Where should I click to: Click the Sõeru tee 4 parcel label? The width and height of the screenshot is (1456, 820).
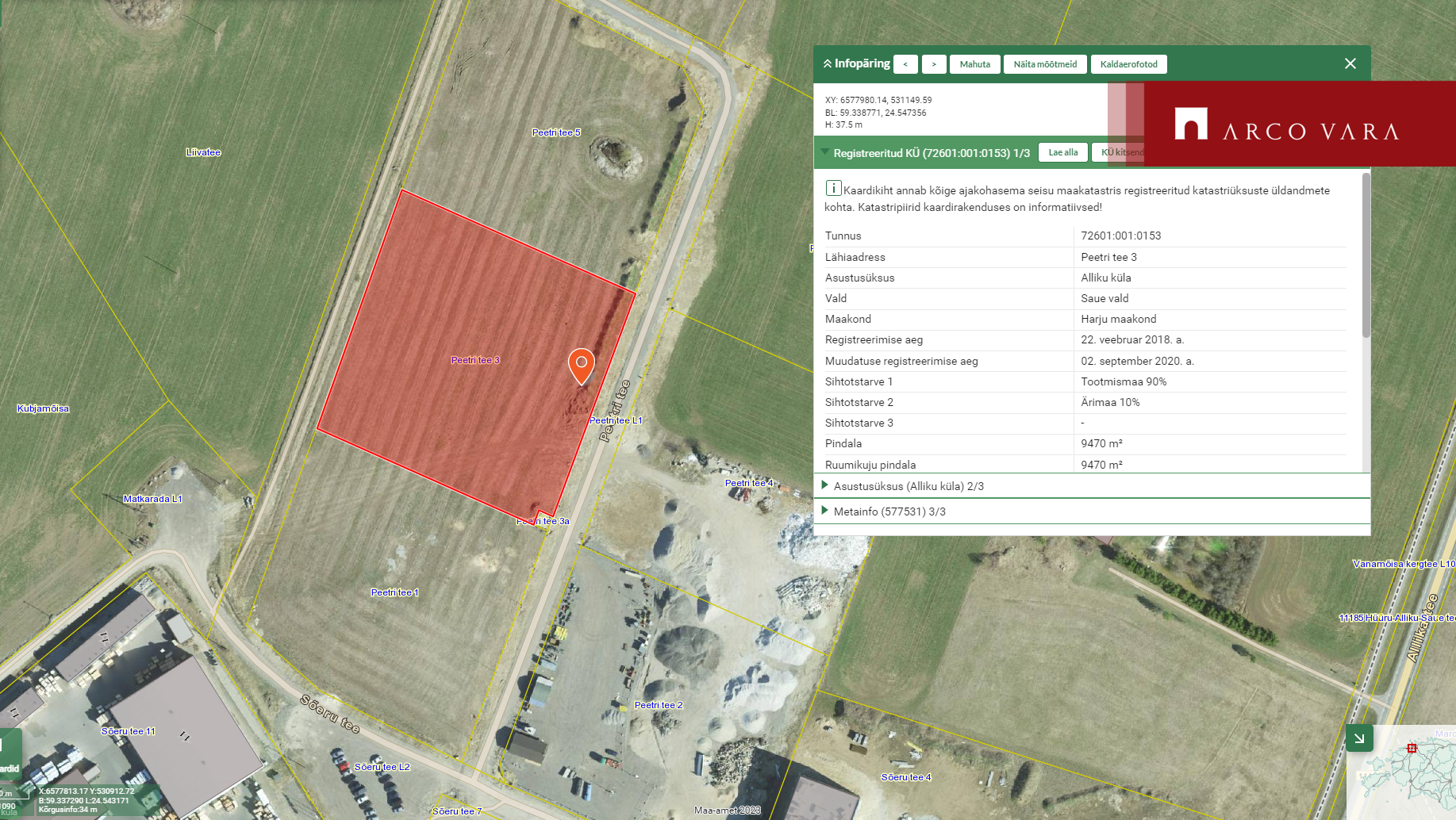tap(906, 777)
